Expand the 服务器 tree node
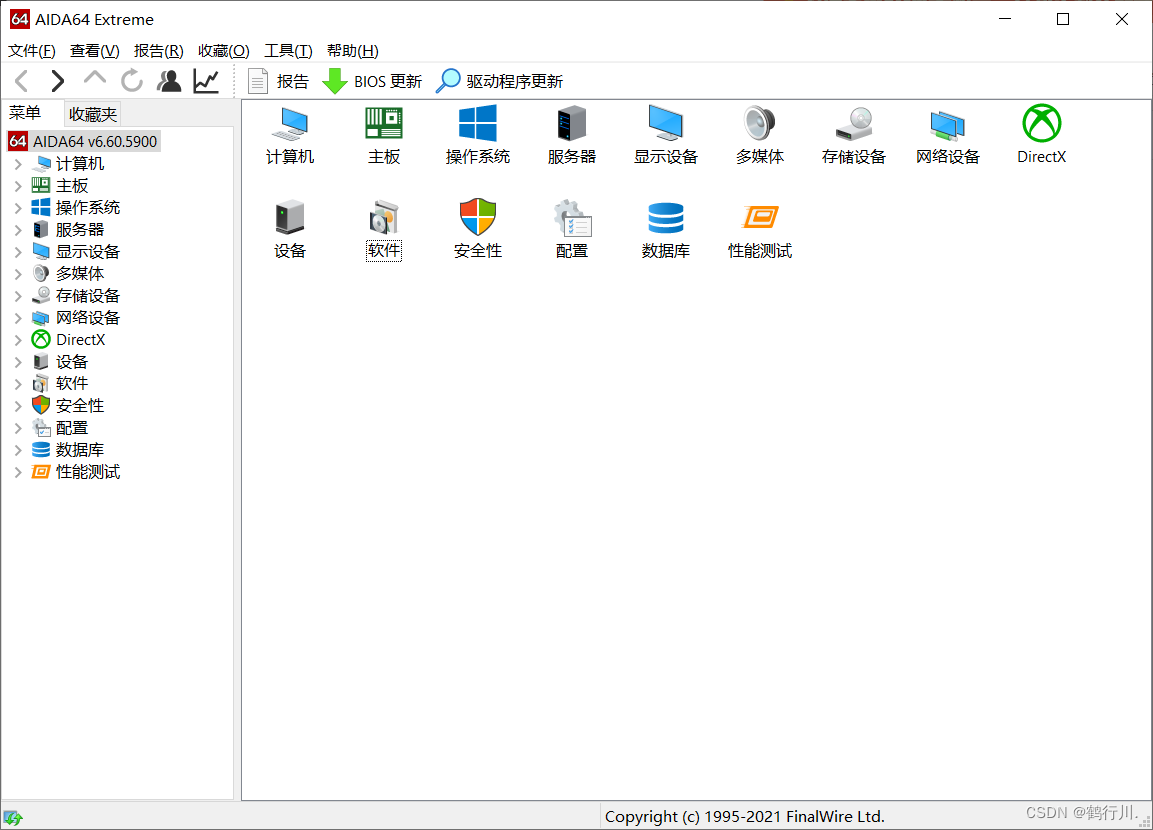 point(18,230)
